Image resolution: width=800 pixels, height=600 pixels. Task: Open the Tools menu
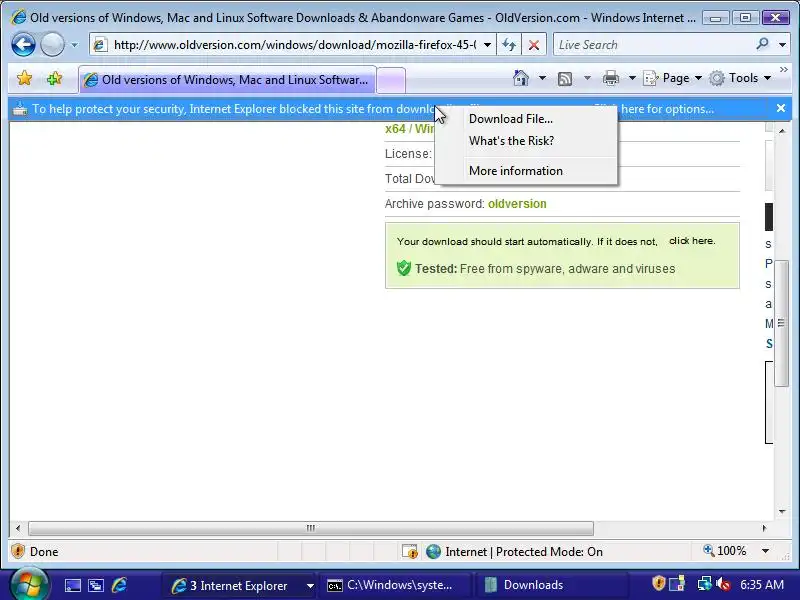740,78
